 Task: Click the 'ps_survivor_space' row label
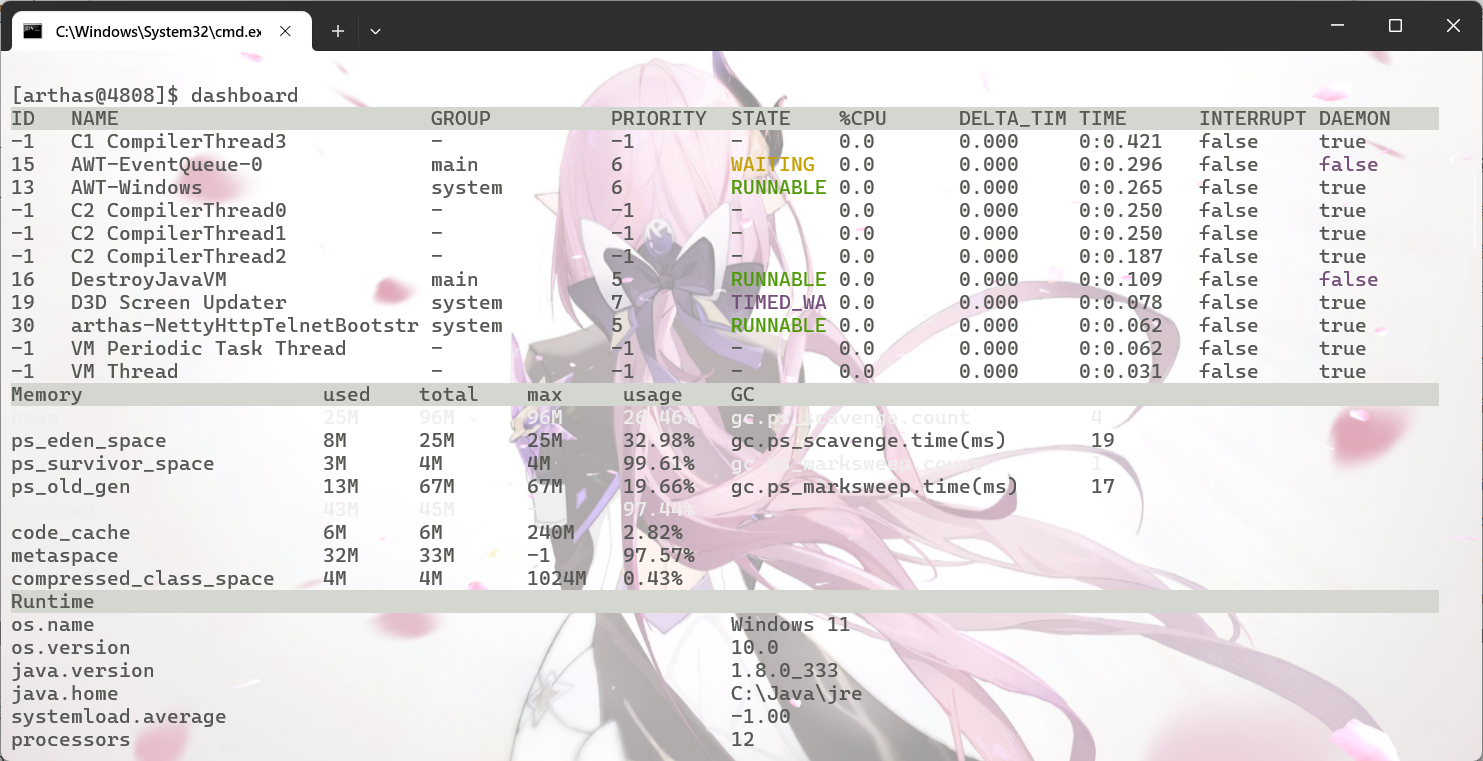tap(113, 464)
